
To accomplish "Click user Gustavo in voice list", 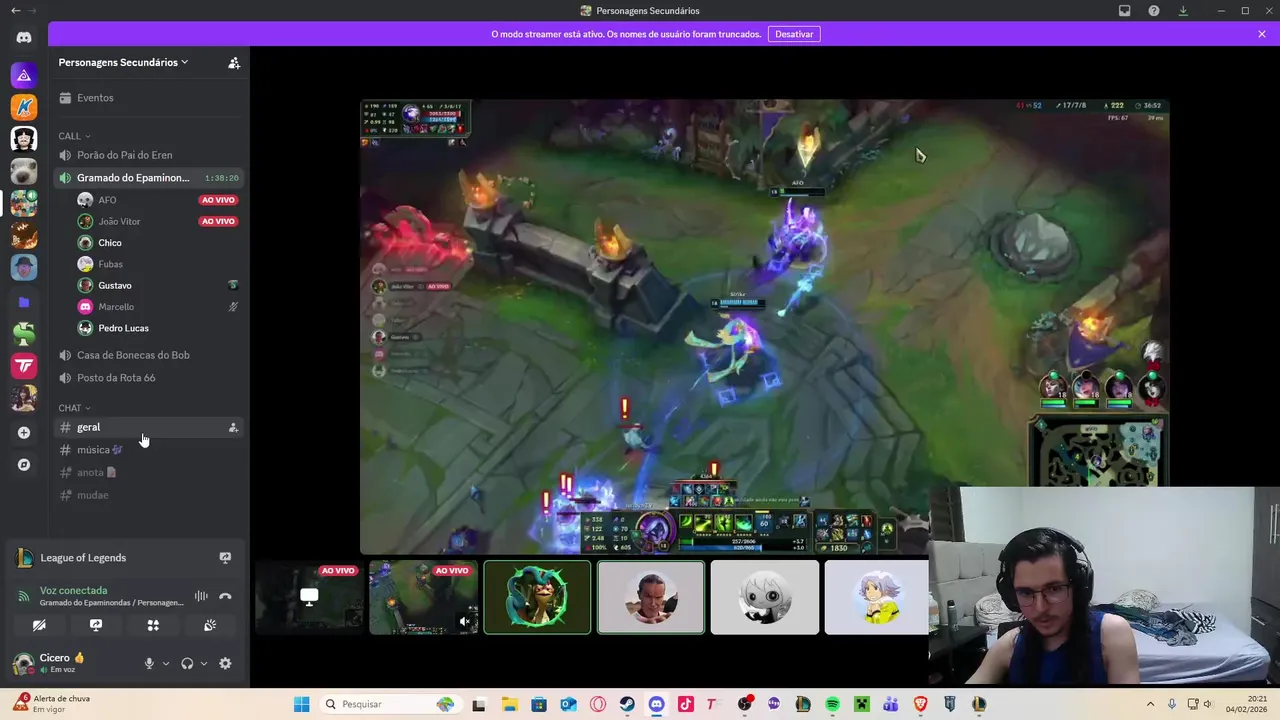I will pyautogui.click(x=158, y=286).
